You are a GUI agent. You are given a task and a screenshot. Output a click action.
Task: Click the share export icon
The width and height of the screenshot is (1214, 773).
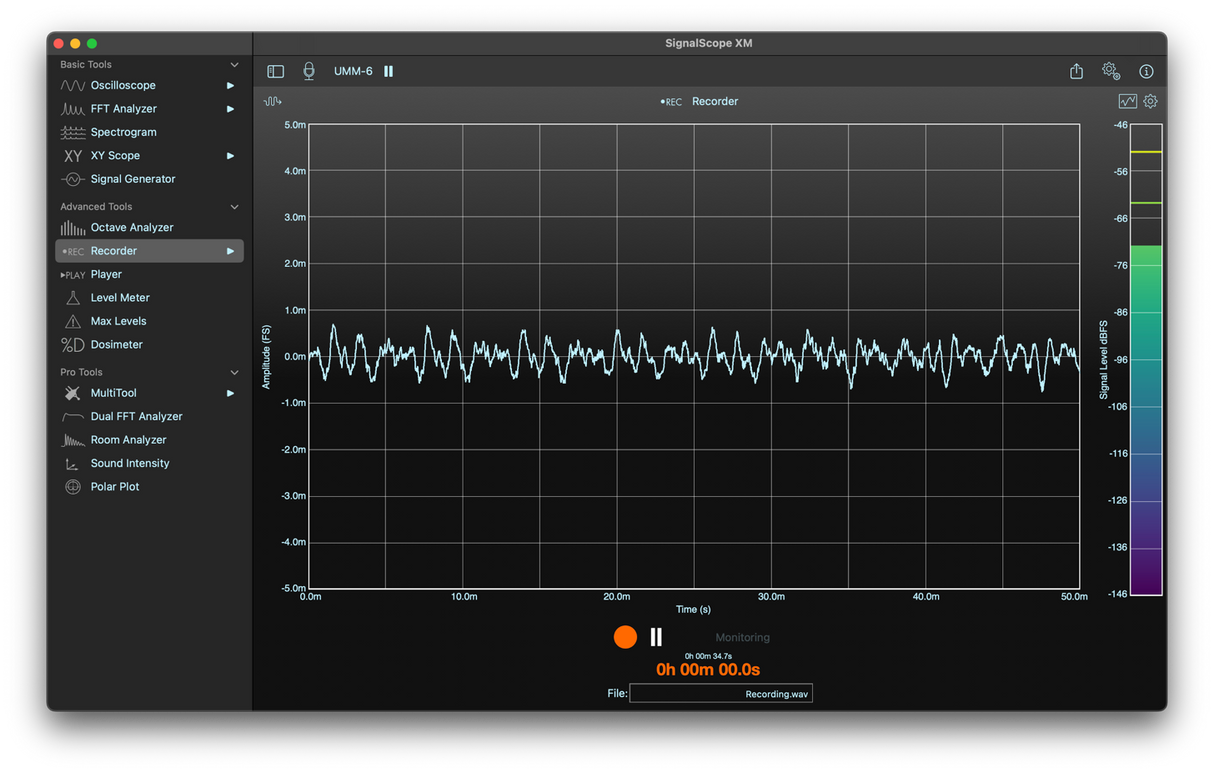tap(1076, 71)
